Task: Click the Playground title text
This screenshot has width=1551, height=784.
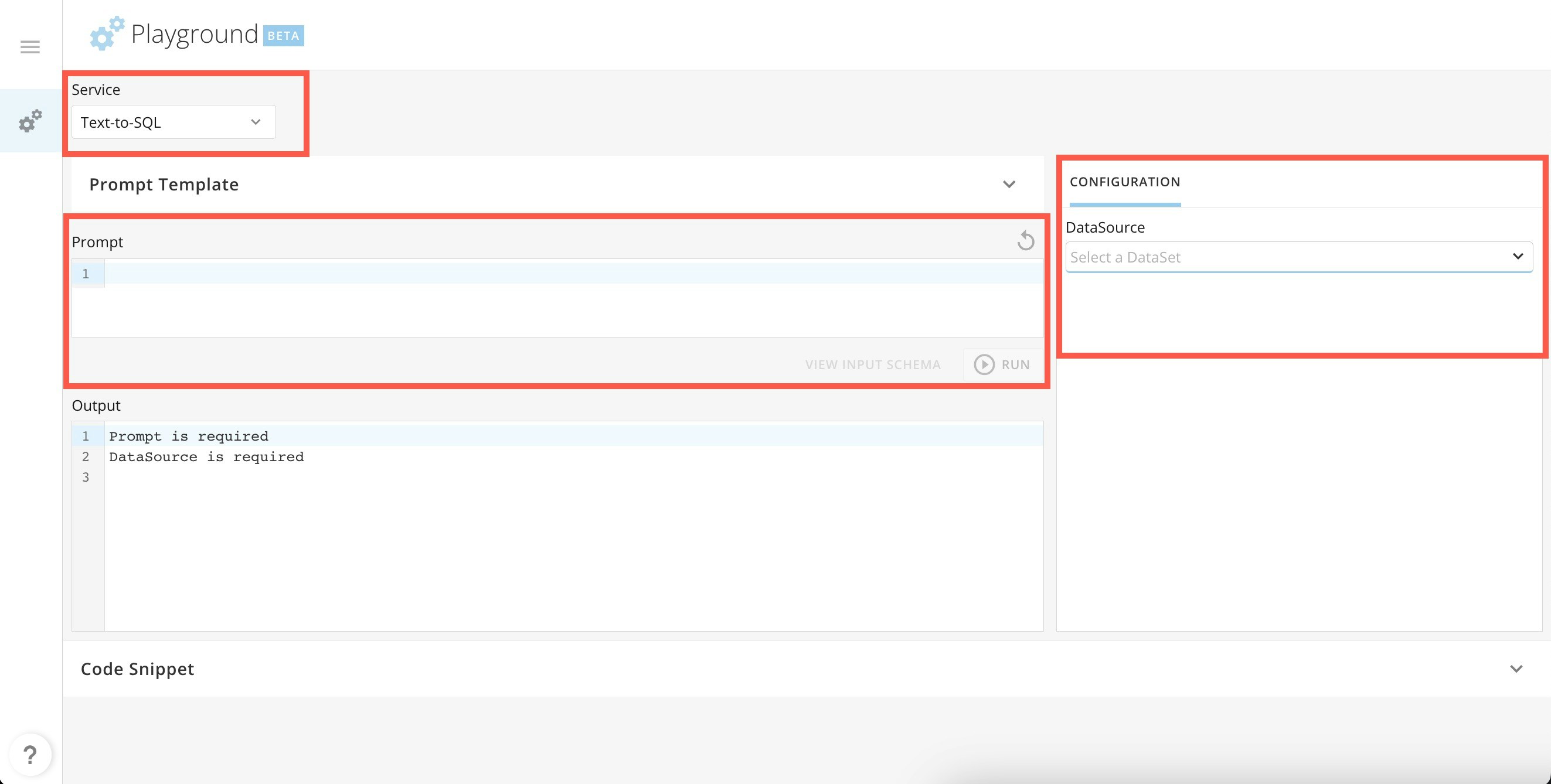Action: 194,35
